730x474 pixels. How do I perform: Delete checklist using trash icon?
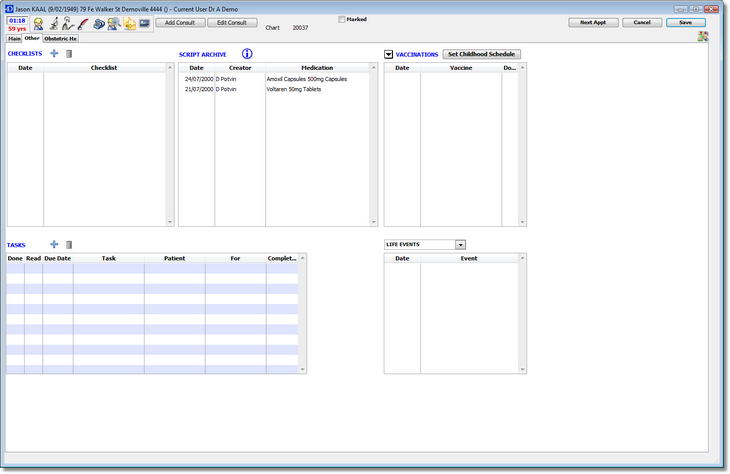pyautogui.click(x=69, y=54)
